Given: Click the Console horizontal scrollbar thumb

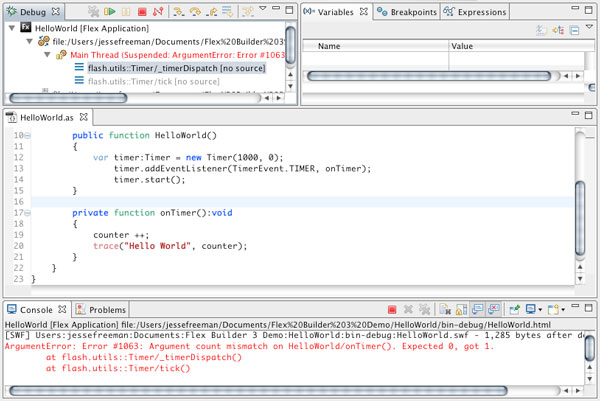Looking at the screenshot, I should click(x=258, y=391).
